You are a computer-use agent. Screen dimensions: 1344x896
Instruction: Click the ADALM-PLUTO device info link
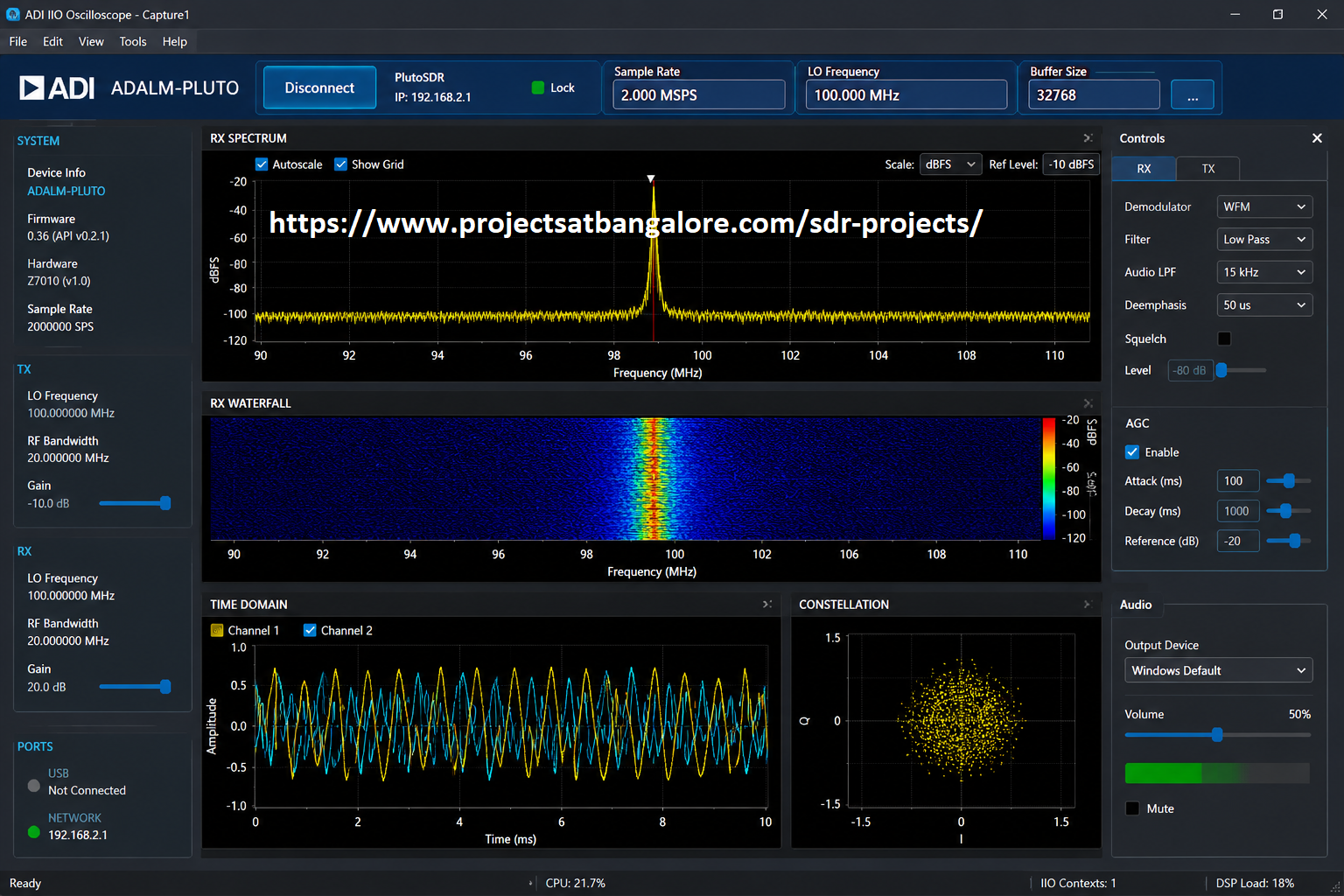[x=66, y=191]
